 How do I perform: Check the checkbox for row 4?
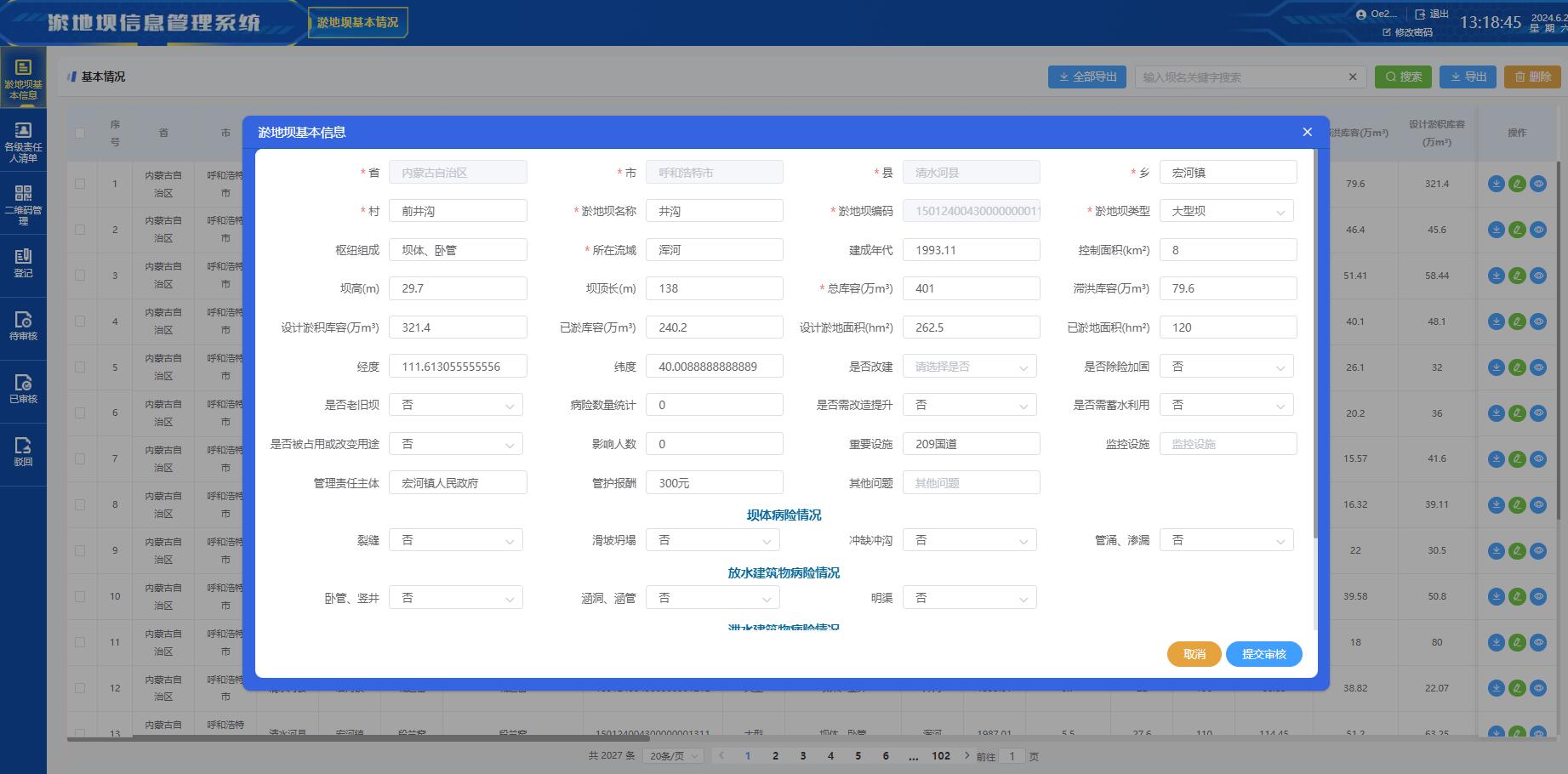(80, 322)
